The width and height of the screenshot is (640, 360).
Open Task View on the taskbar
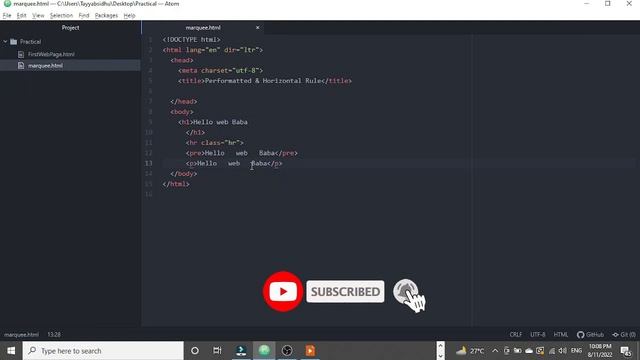coord(217,351)
